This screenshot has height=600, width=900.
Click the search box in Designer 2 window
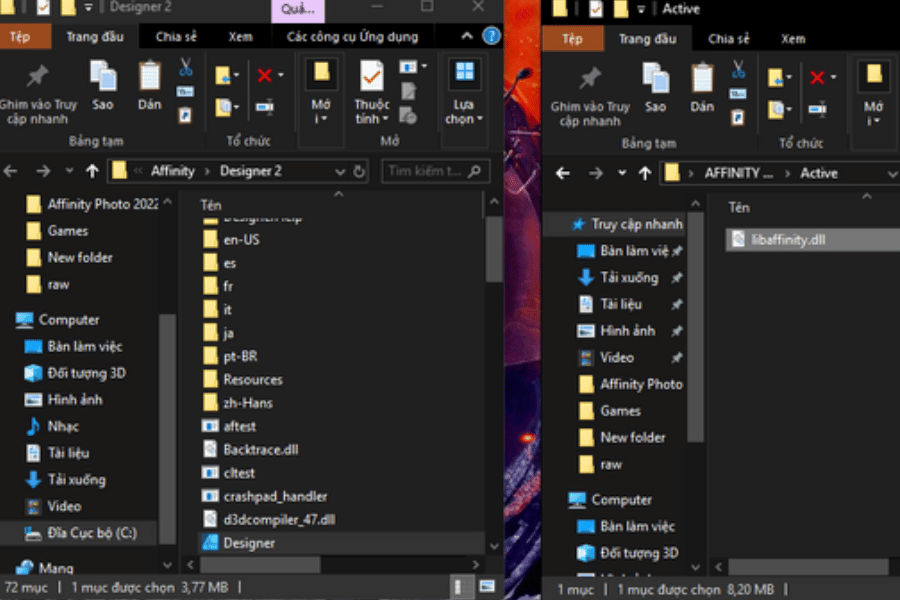(424, 171)
